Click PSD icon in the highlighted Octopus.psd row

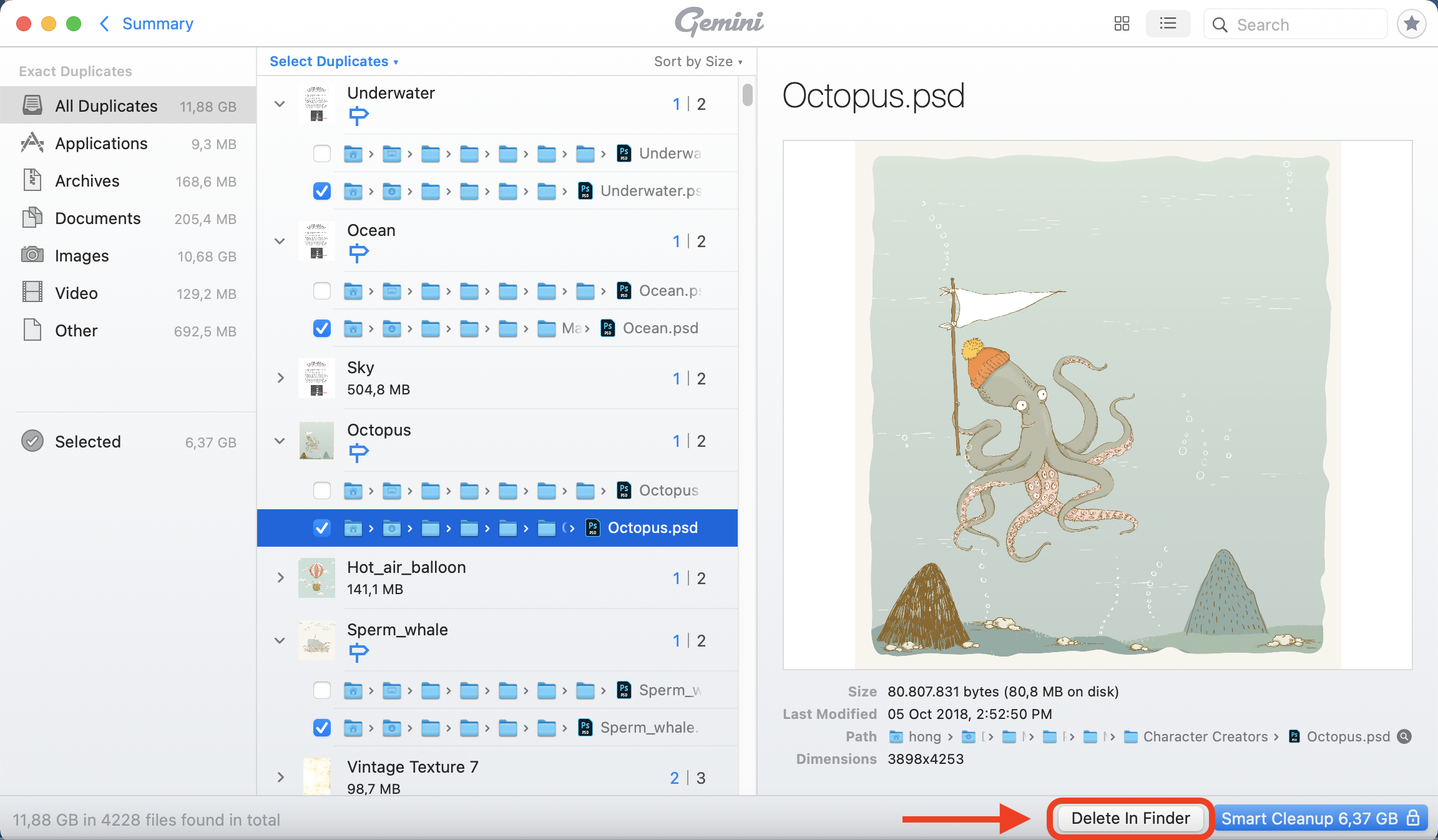click(x=593, y=528)
